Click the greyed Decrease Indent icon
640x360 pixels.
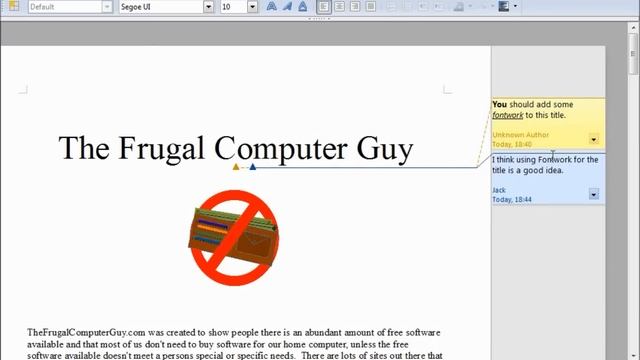424,6
